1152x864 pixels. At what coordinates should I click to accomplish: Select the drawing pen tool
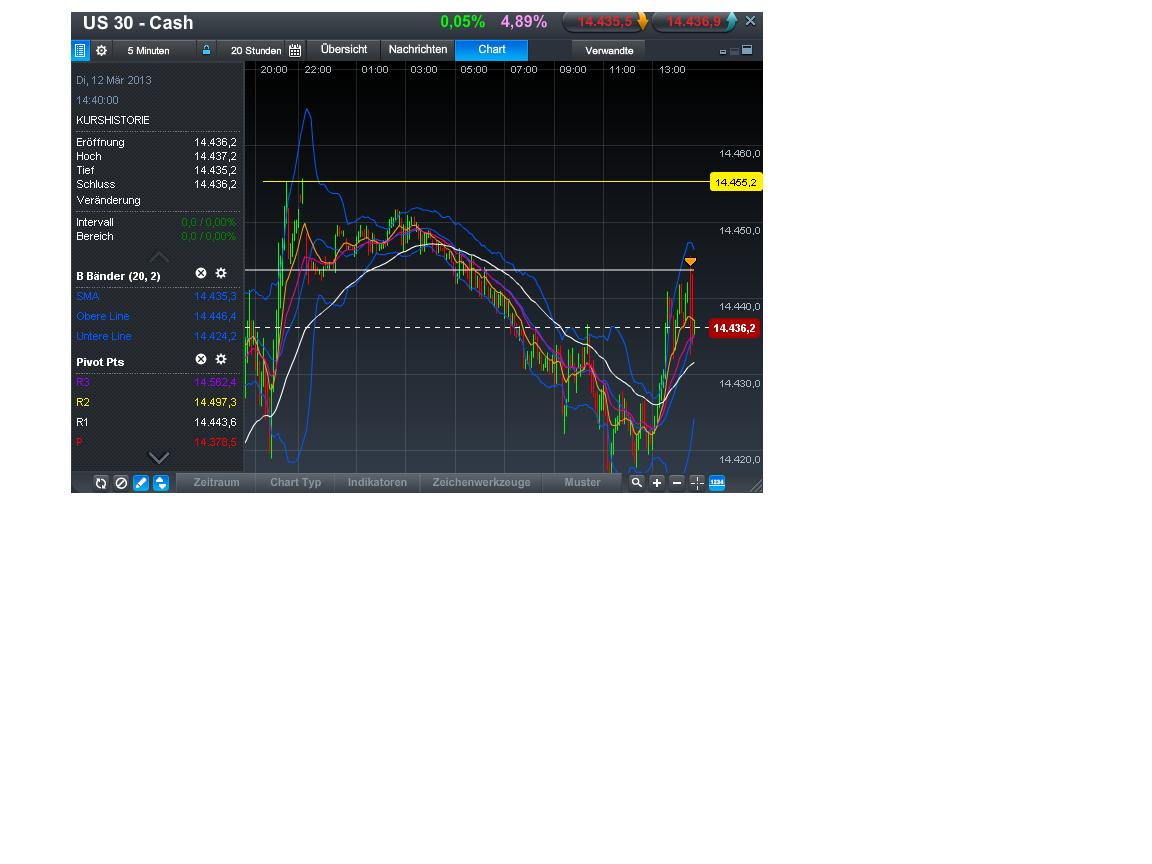pos(141,483)
